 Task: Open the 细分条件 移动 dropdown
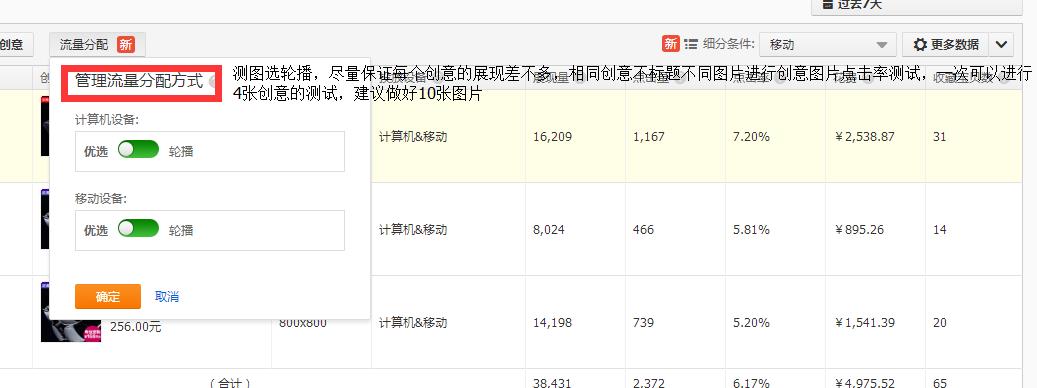pyautogui.click(x=828, y=45)
